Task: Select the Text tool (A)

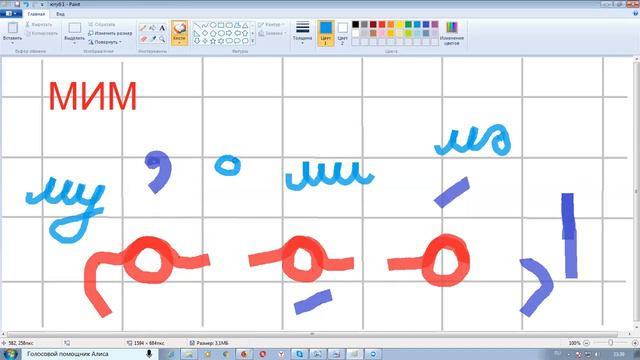Action: point(162,28)
